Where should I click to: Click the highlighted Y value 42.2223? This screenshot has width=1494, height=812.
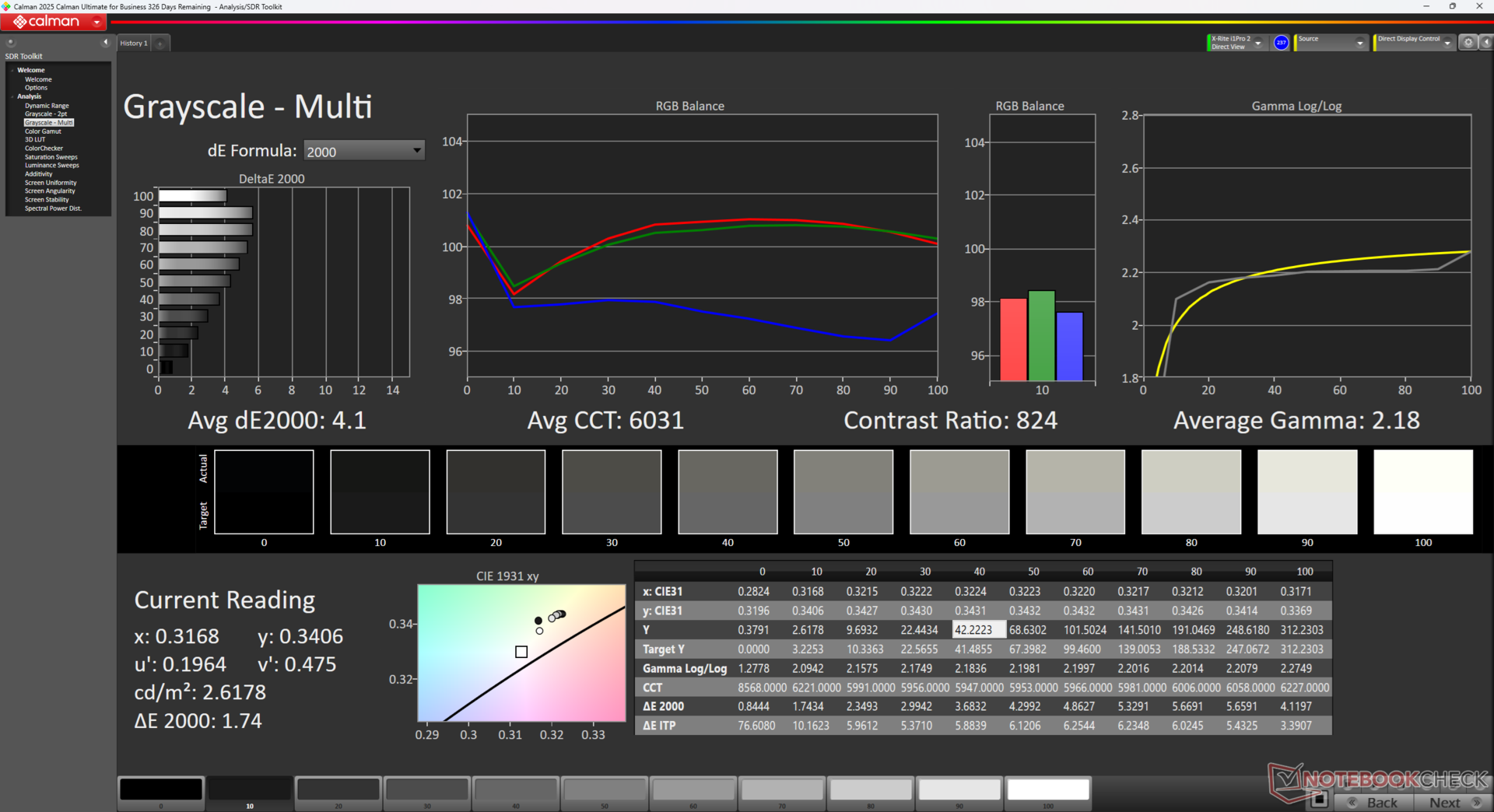pos(978,630)
